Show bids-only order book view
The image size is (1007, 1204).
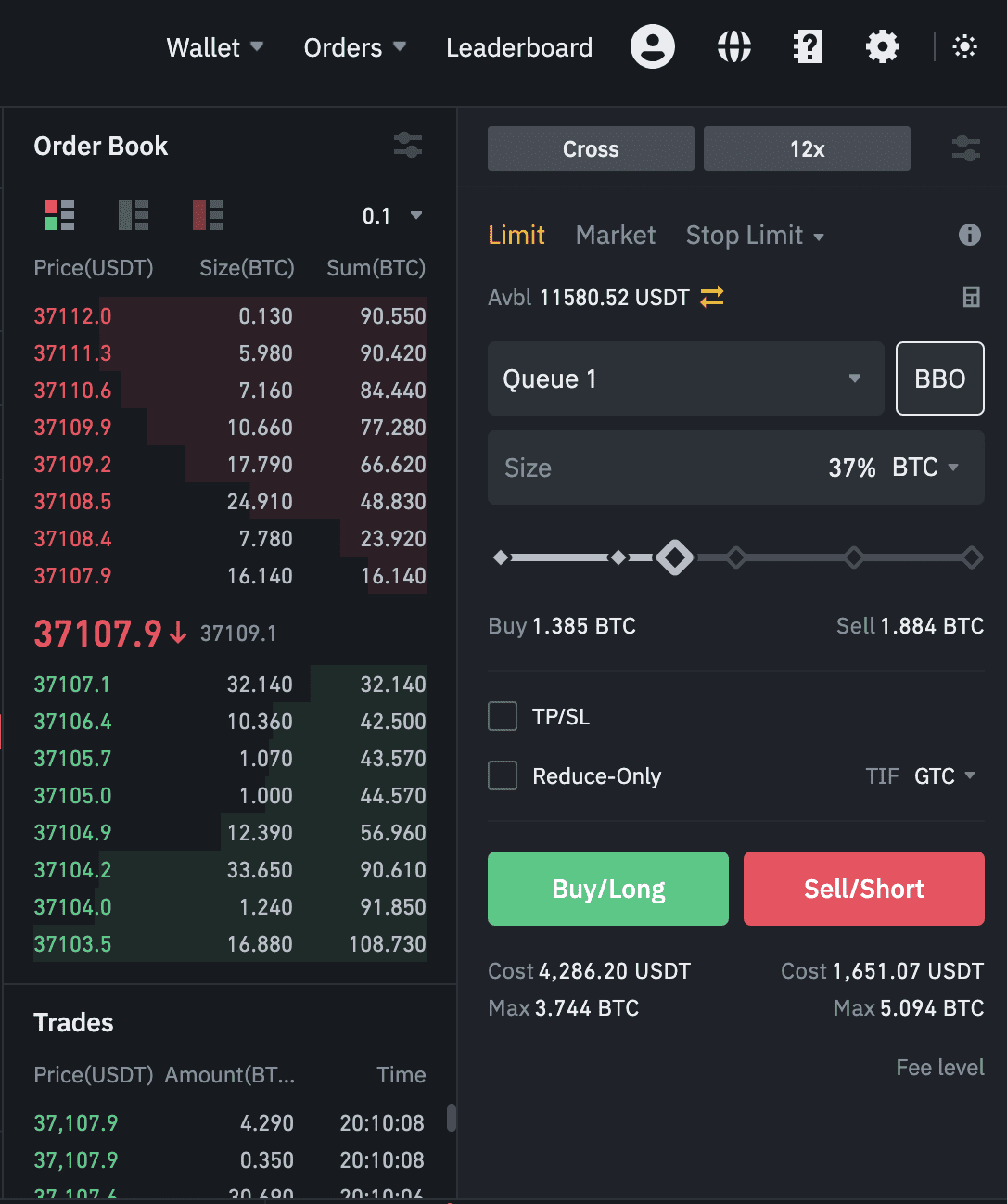click(134, 215)
